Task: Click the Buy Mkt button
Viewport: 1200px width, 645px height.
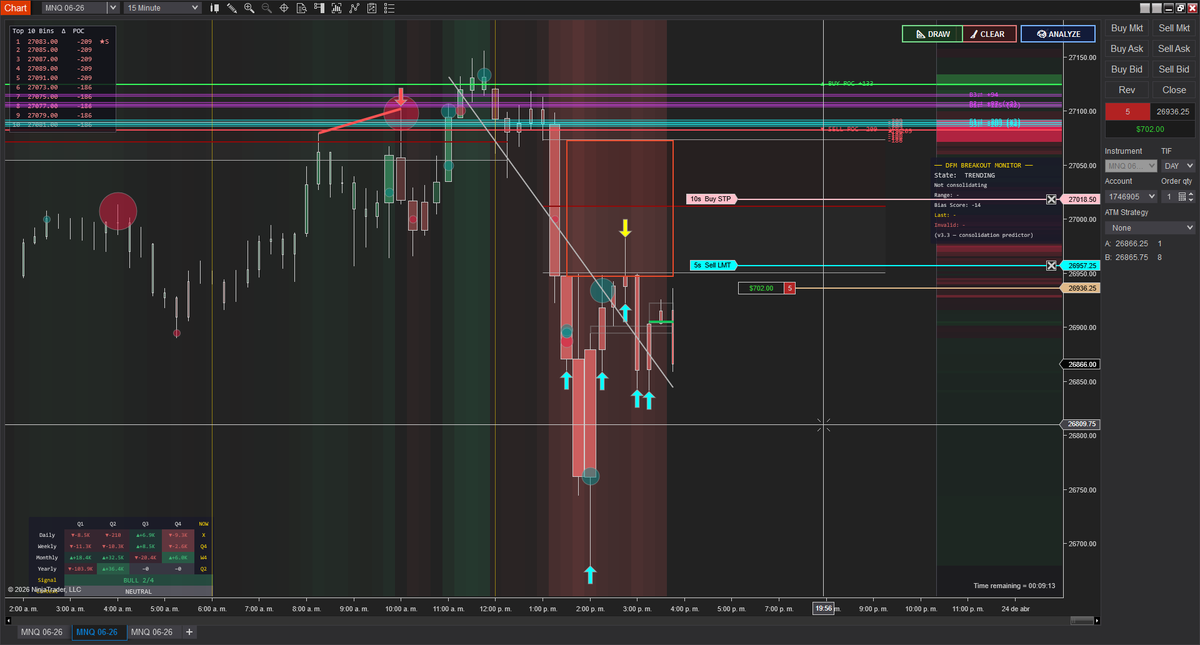Action: click(x=1127, y=29)
